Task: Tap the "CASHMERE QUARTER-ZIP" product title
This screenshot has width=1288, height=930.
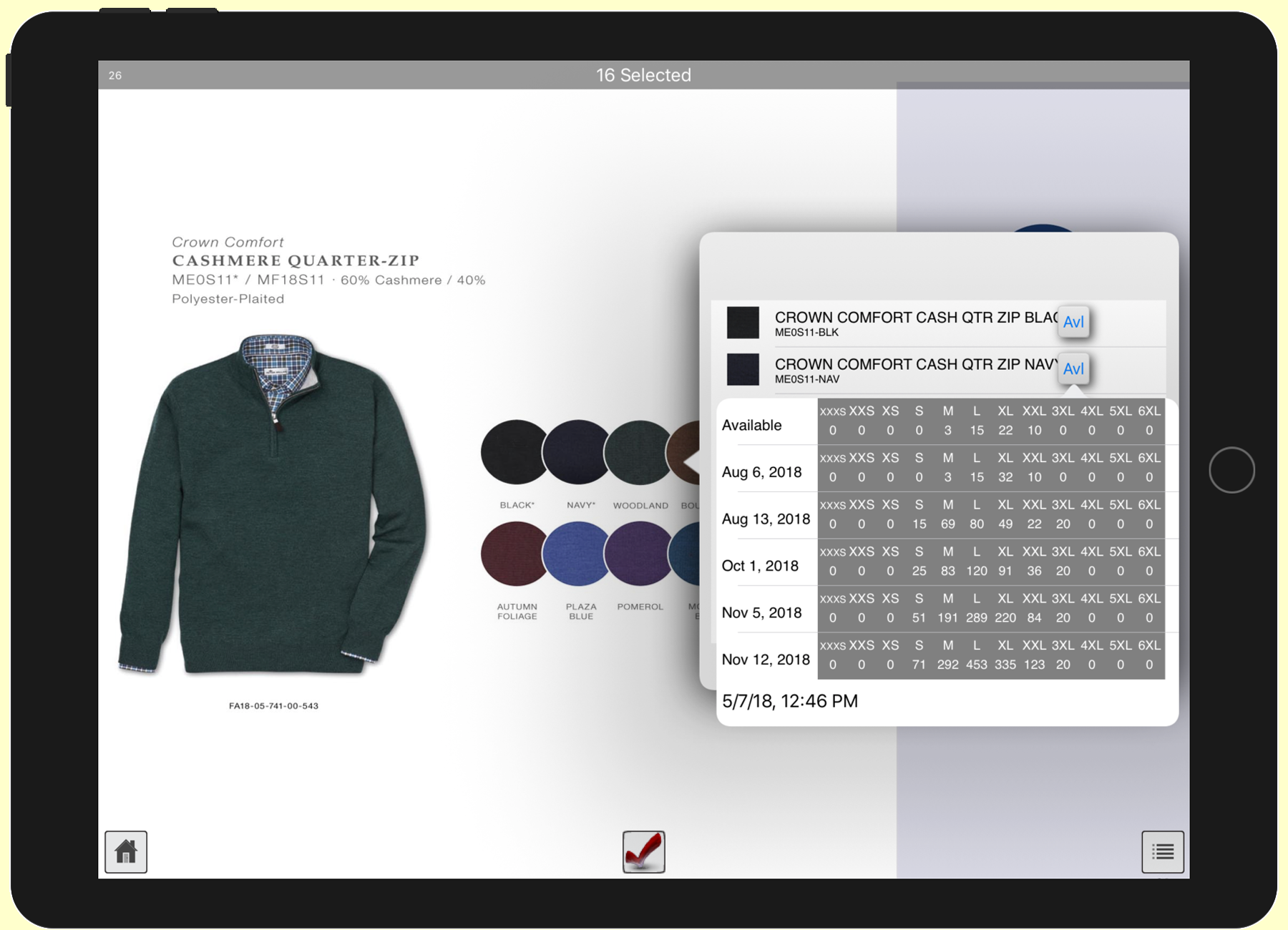Action: (x=296, y=260)
